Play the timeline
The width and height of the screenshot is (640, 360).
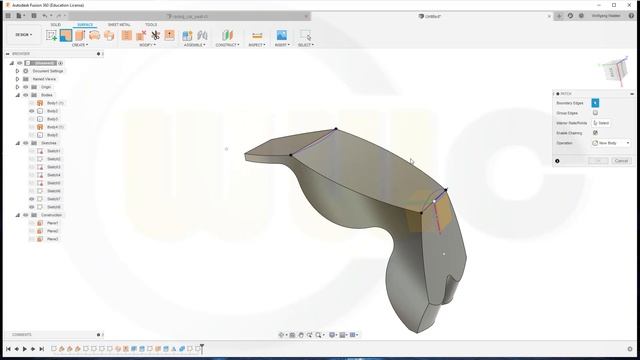pyautogui.click(x=24, y=349)
